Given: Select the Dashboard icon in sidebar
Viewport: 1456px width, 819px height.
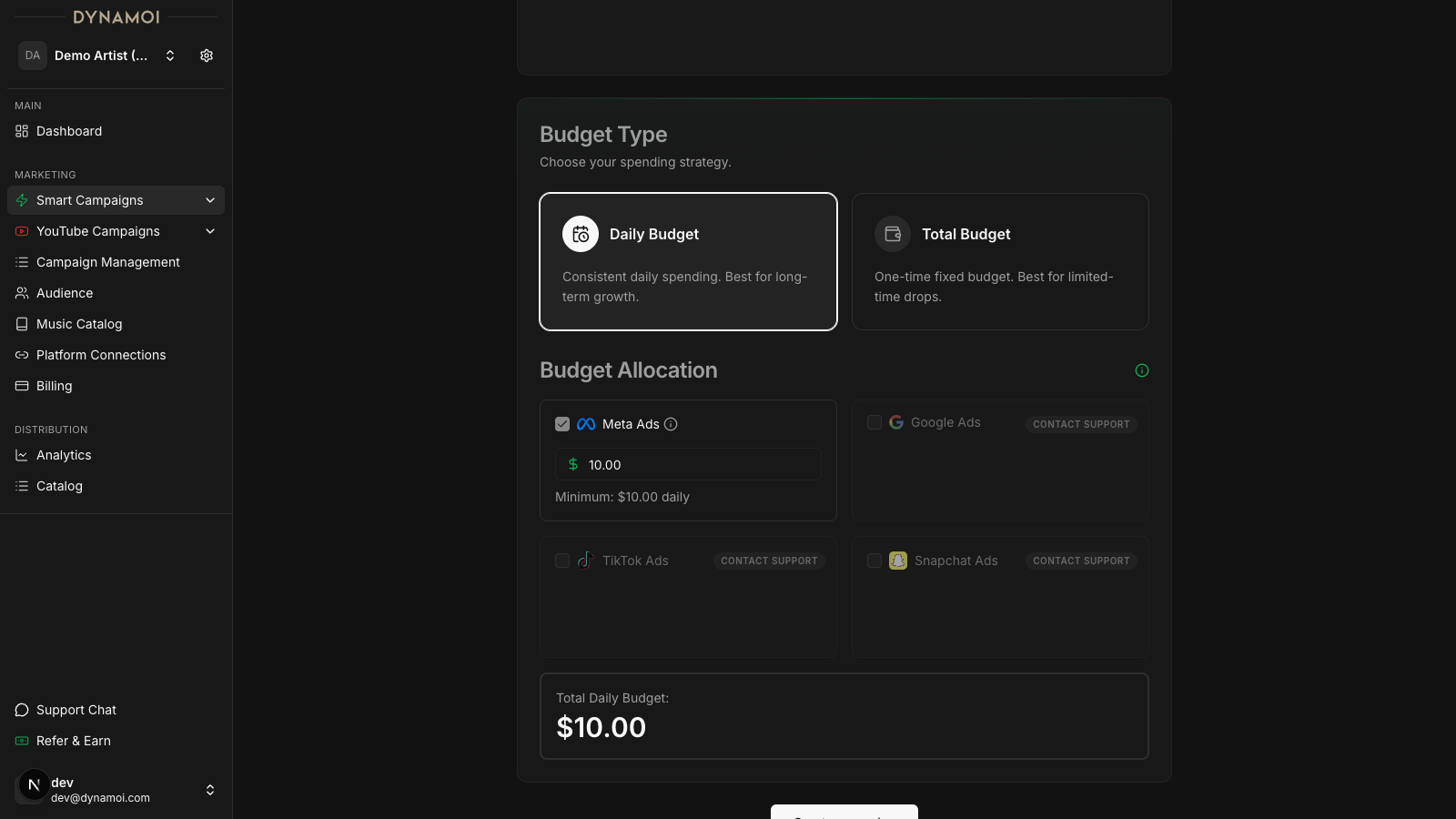Looking at the screenshot, I should [x=22, y=131].
